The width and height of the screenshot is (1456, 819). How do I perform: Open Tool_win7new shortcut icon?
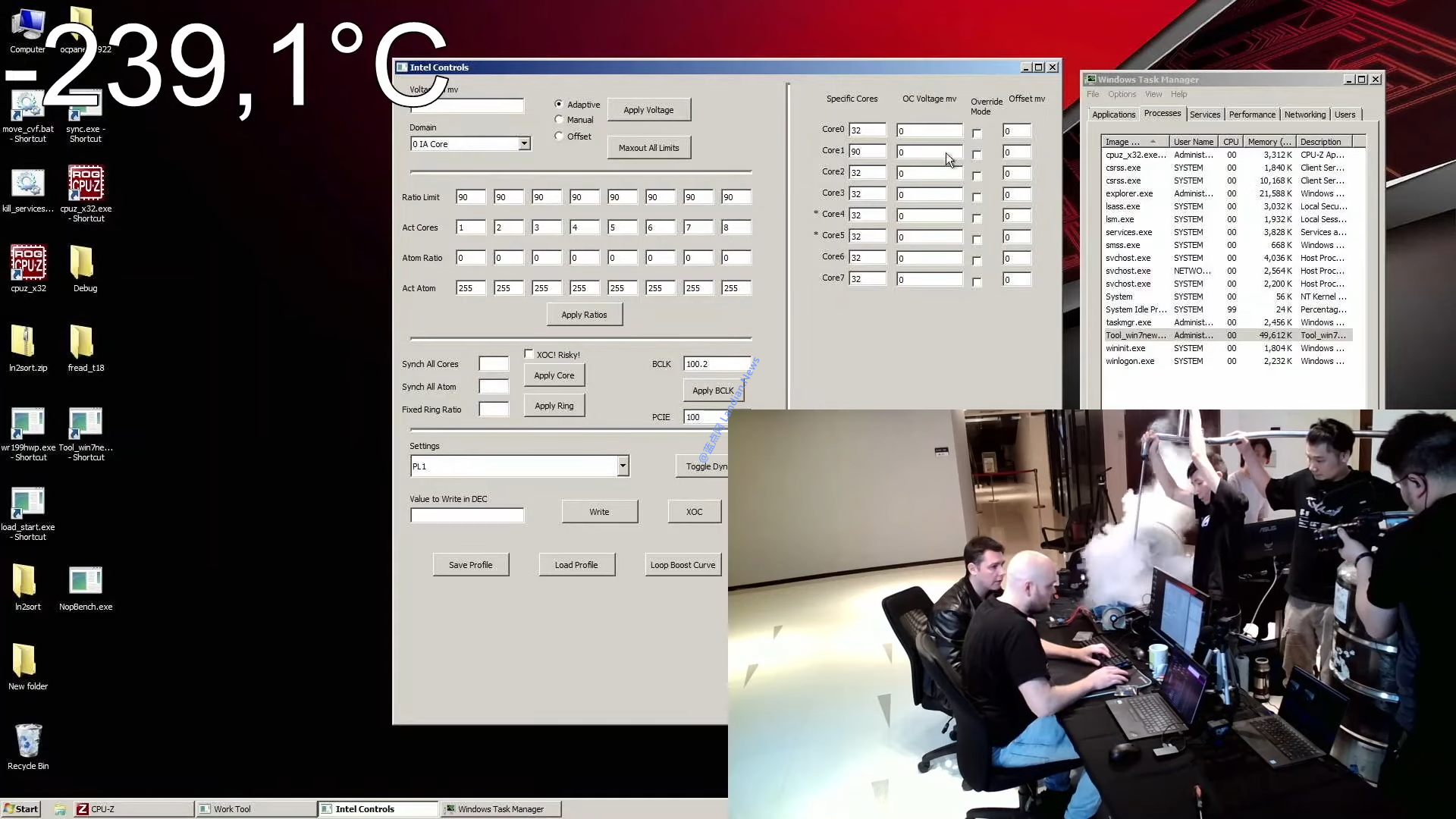point(86,434)
